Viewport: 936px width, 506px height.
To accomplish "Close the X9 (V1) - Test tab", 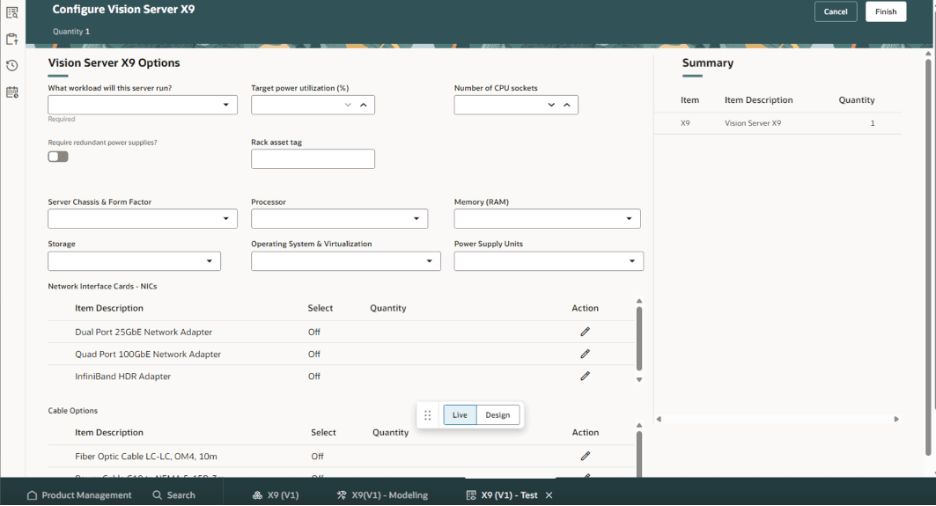I will point(549,495).
